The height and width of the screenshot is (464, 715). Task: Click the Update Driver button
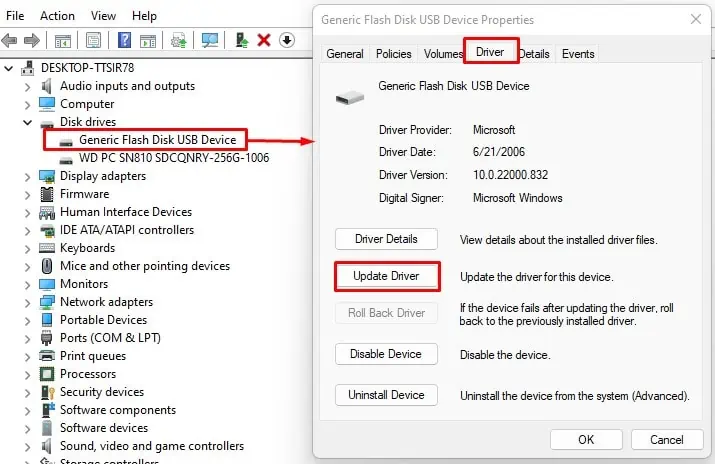click(x=386, y=276)
